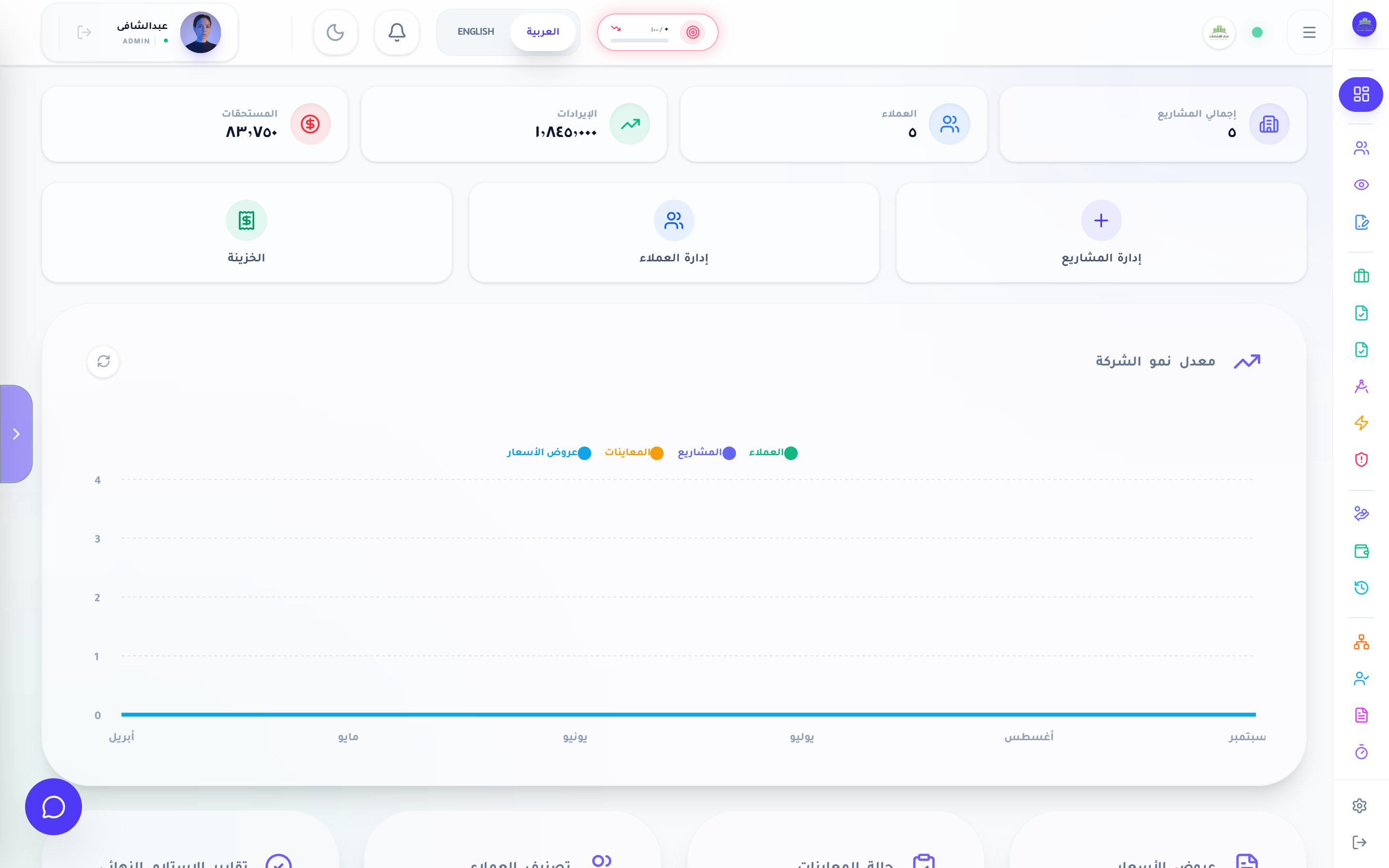Click the إجمالي المشاريع stat card
This screenshot has height=868, width=1389.
pos(1153,124)
